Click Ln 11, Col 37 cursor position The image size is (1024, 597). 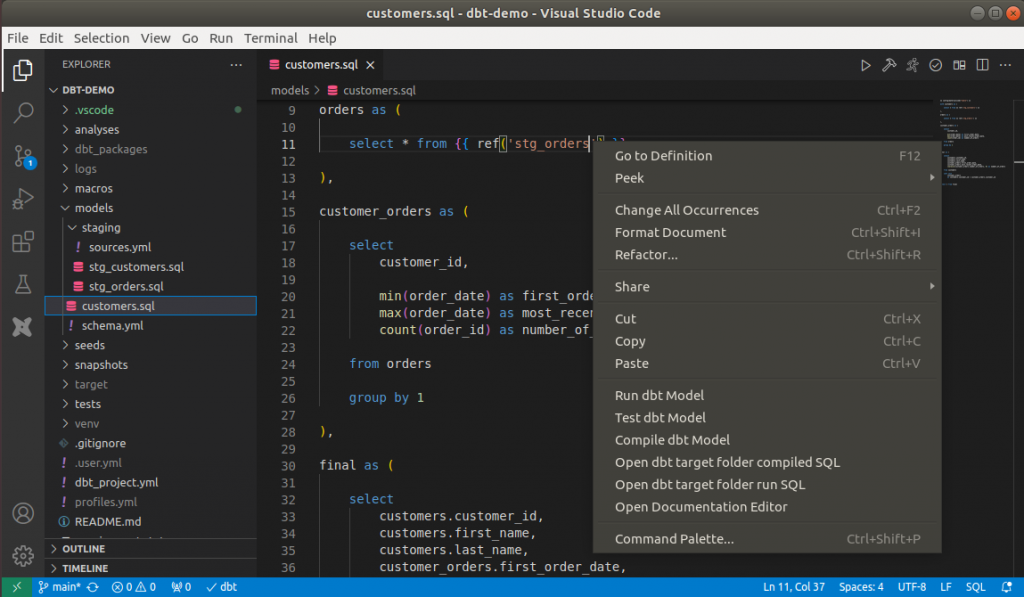[793, 587]
